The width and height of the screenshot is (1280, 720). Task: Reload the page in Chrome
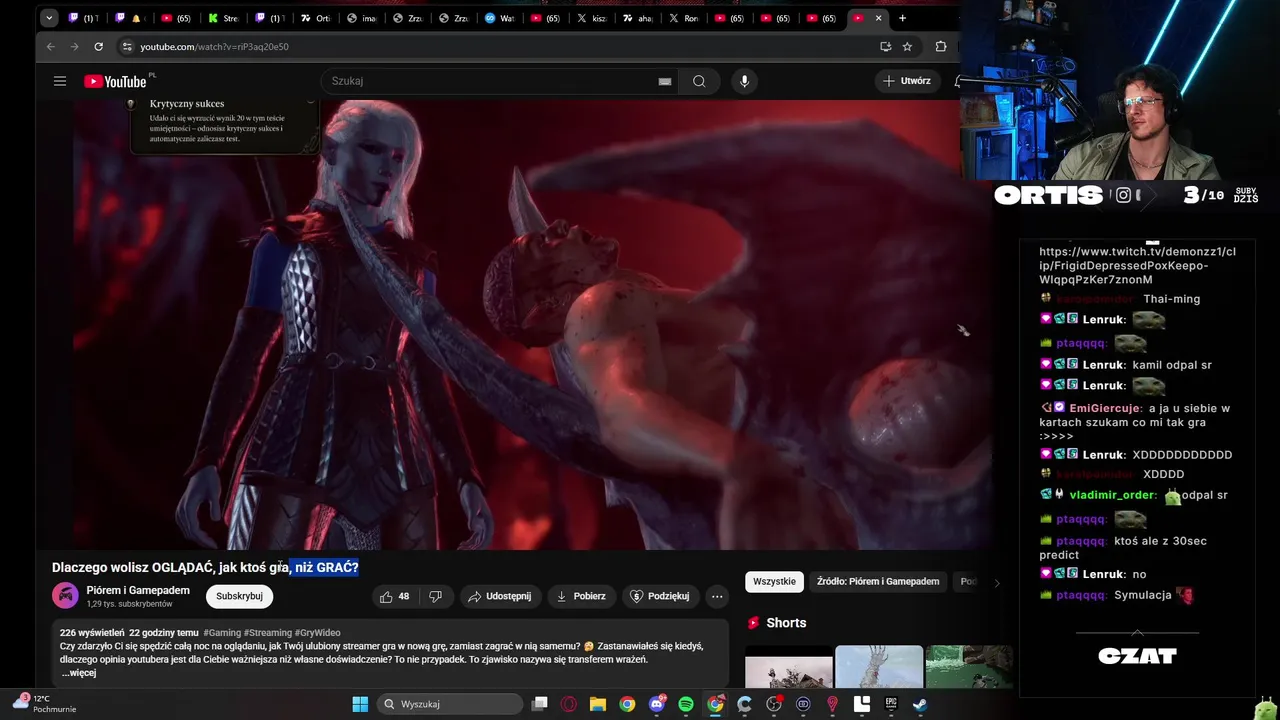point(98,46)
